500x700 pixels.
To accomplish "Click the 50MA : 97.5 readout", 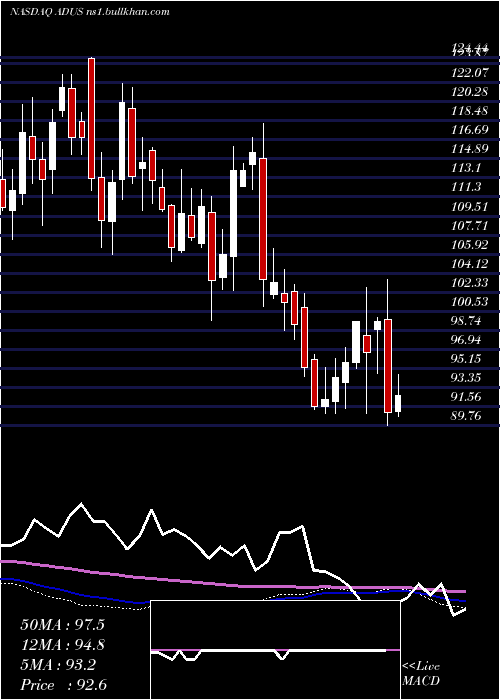I will click(x=63, y=625).
